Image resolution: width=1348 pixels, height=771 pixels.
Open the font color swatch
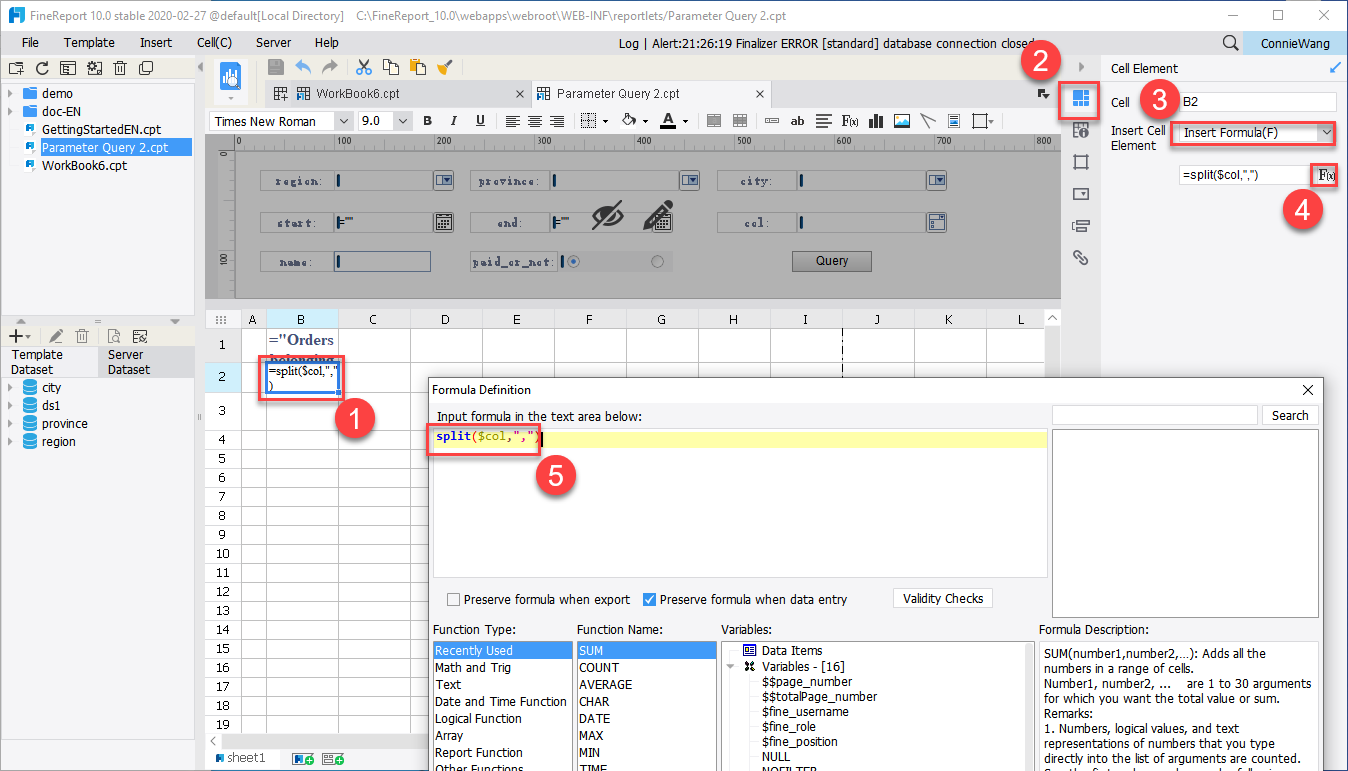(x=668, y=120)
